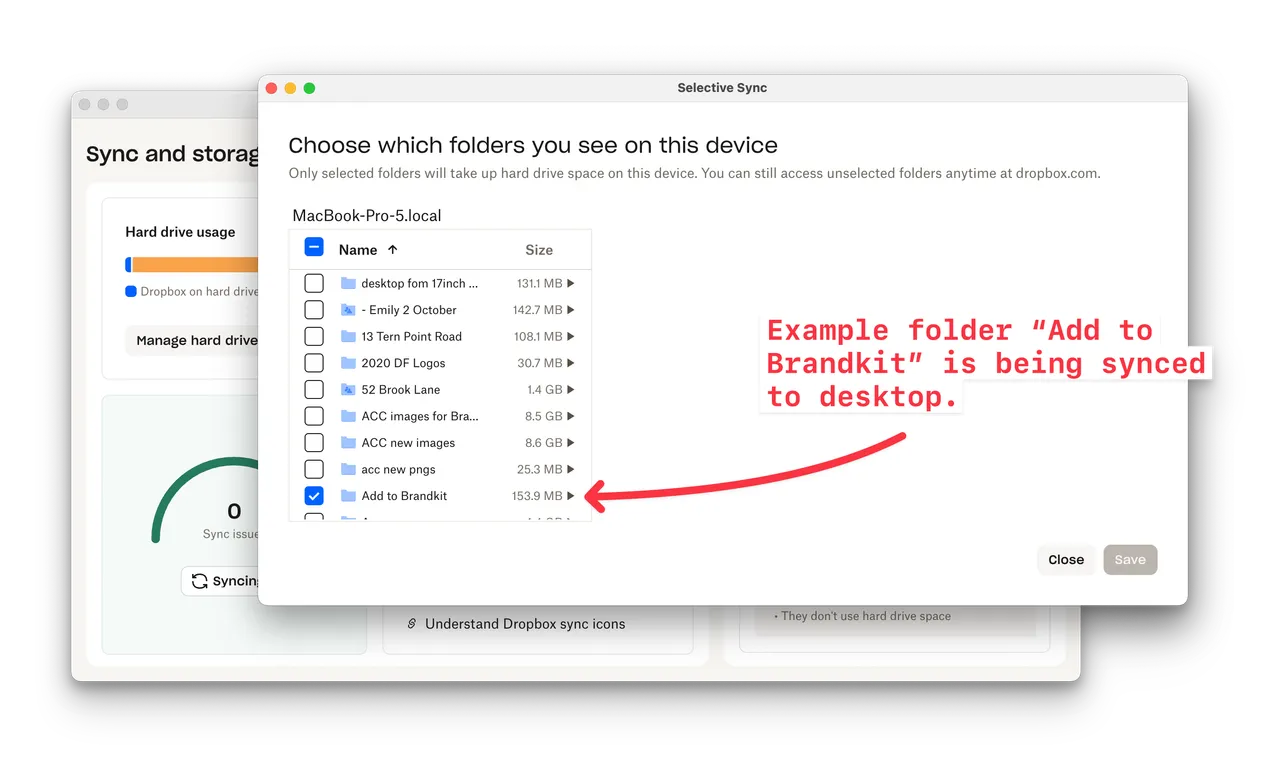Screen dimensions: 1280x760
Task: Click the sort arrow next to the Name header
Action: (x=392, y=250)
